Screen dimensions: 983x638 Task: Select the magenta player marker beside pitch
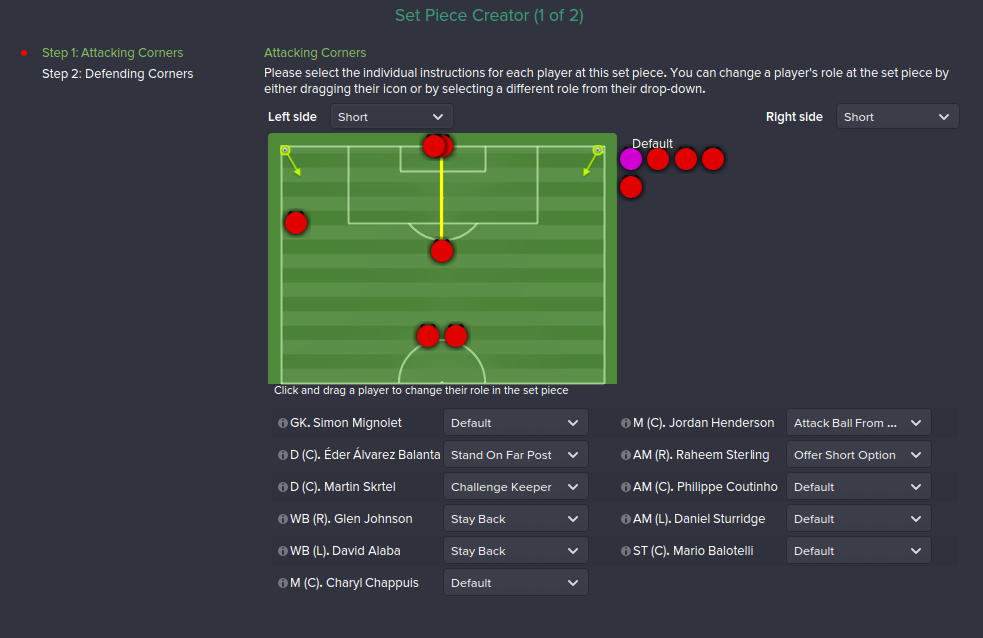pyautogui.click(x=631, y=158)
